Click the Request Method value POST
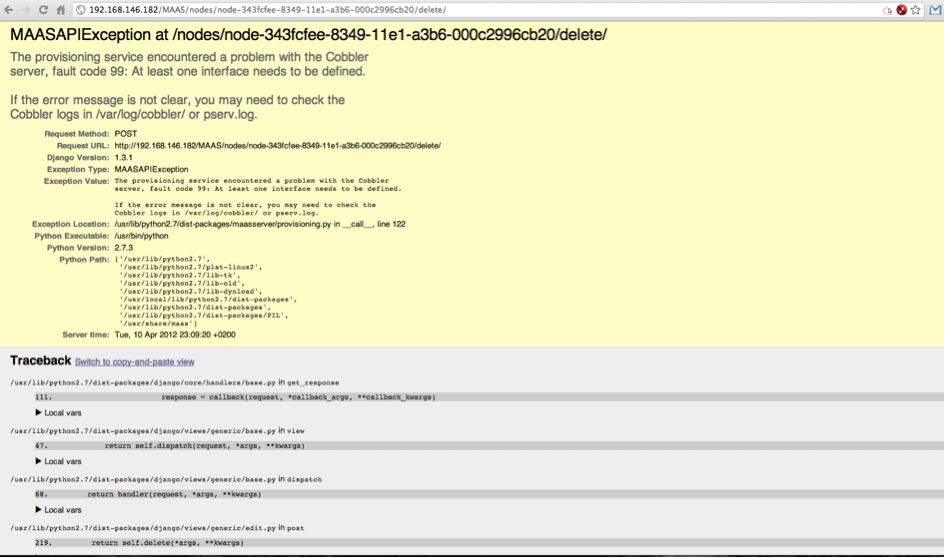Image resolution: width=945 pixels, height=558 pixels. click(x=126, y=134)
